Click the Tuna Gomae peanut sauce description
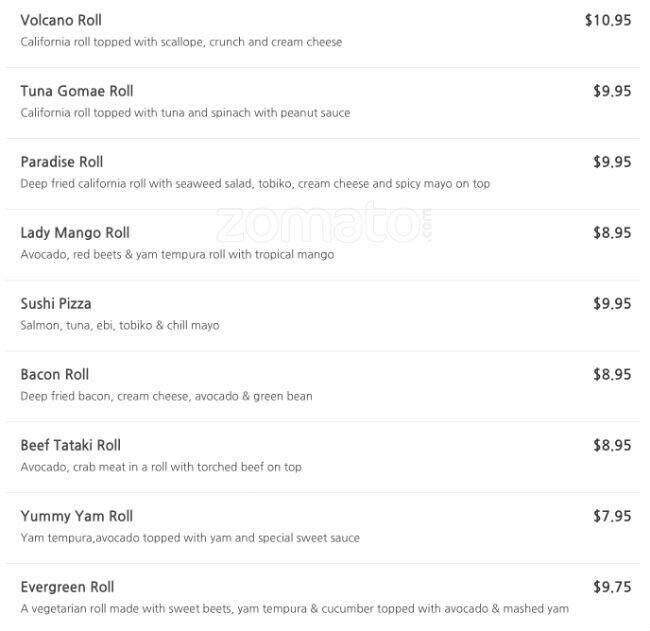Screen dimensions: 650x631 185,113
